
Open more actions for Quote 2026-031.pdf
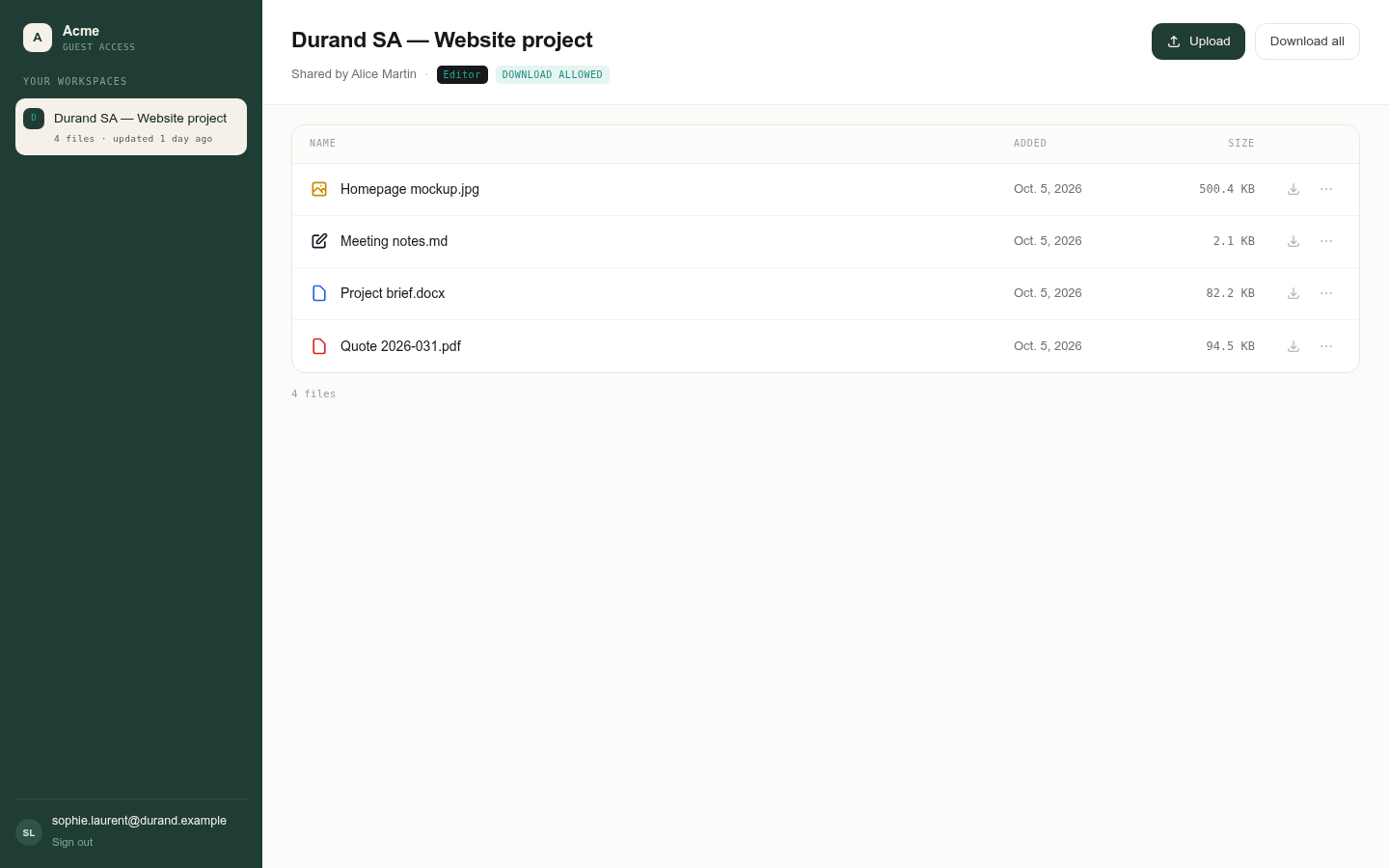[1326, 346]
